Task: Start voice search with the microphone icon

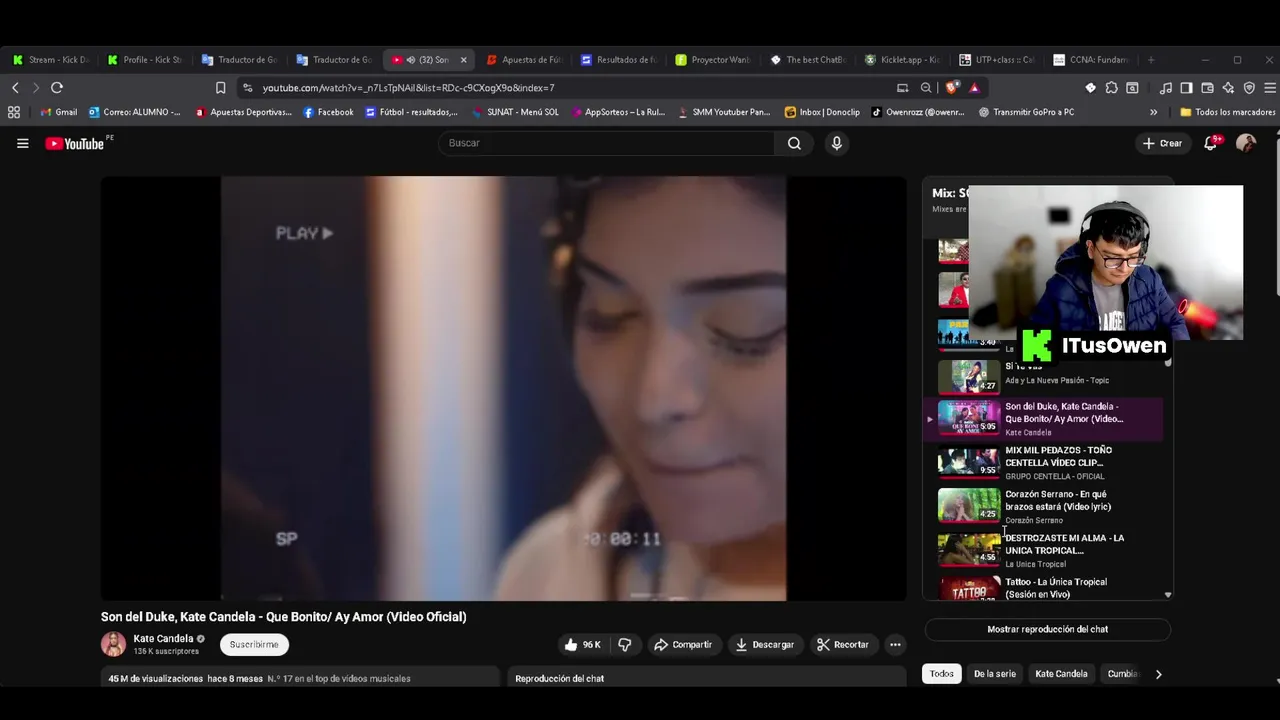Action: (837, 143)
